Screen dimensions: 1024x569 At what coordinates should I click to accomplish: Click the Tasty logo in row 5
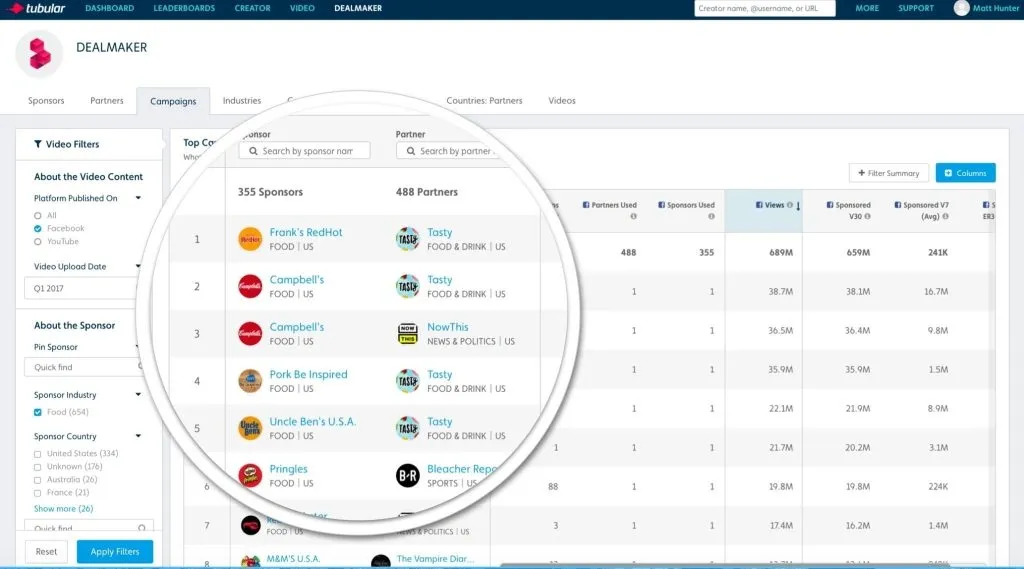pyautogui.click(x=408, y=429)
